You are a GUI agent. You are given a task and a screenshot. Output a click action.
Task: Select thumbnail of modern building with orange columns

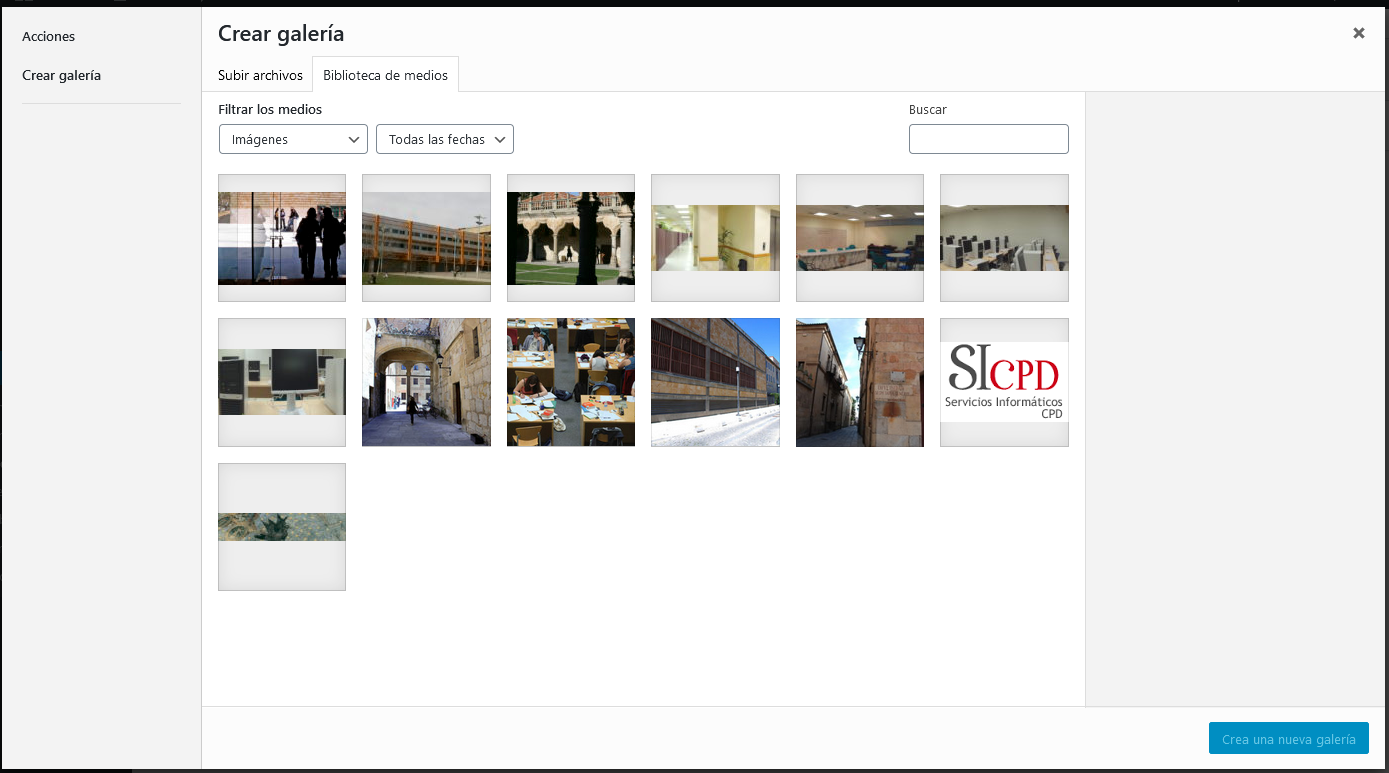pos(426,238)
